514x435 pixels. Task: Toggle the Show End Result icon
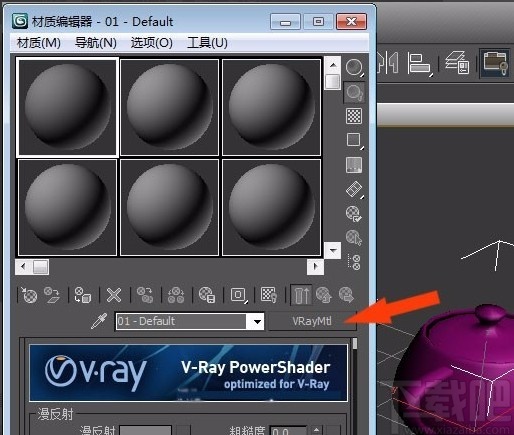(x=301, y=295)
